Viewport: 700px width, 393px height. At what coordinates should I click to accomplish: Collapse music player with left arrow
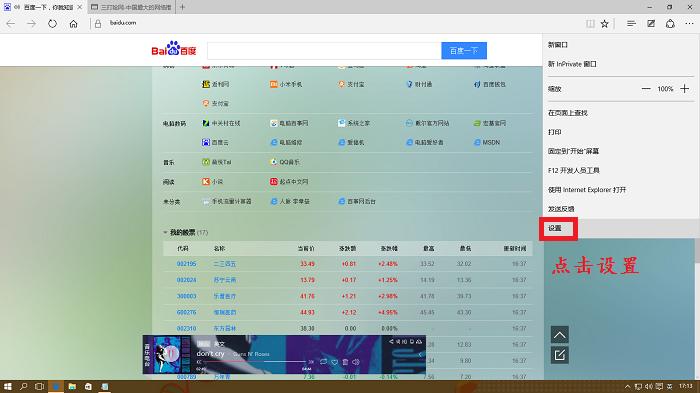coord(420,355)
